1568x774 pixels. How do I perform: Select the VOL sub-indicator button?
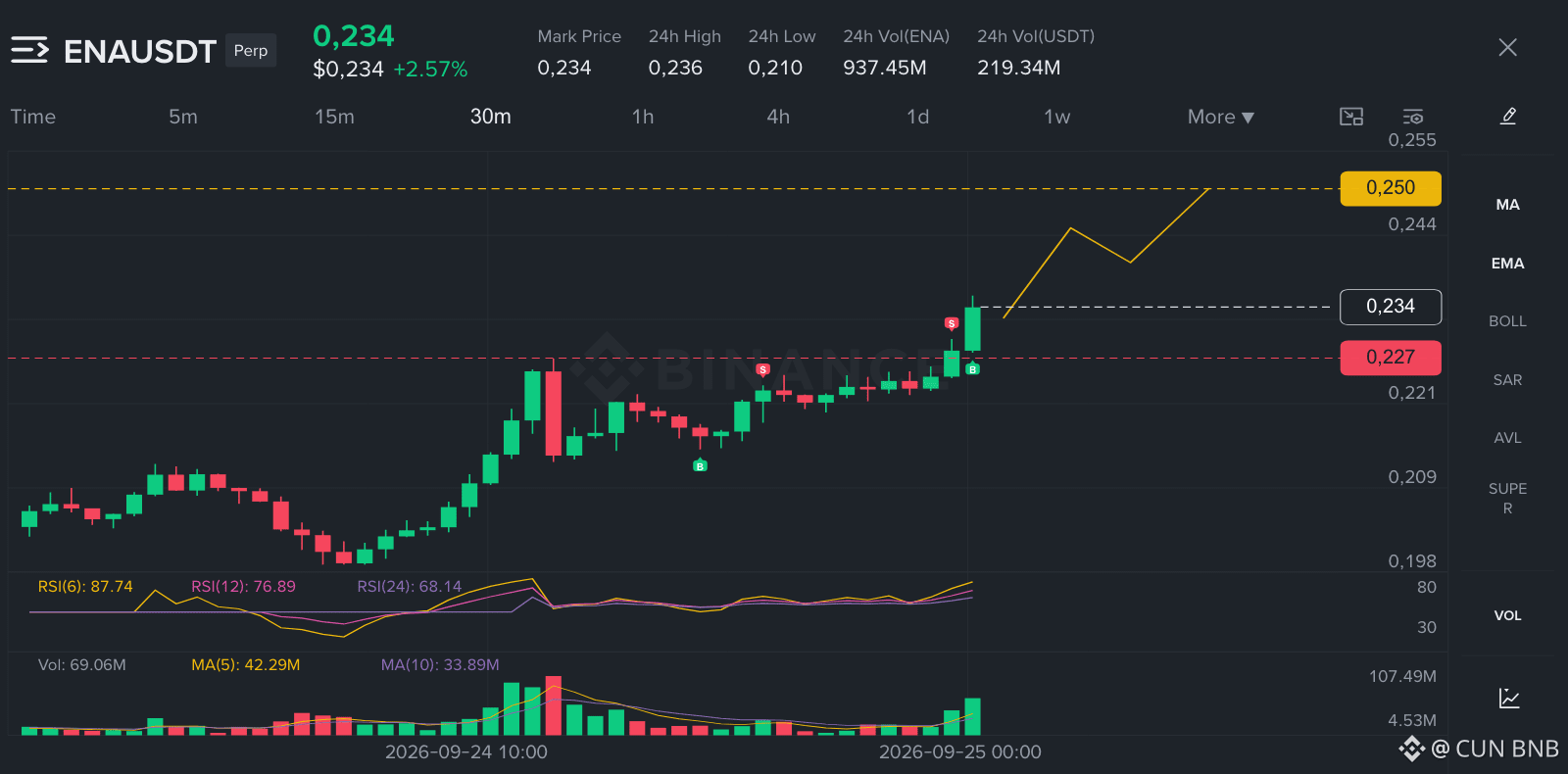1507,615
